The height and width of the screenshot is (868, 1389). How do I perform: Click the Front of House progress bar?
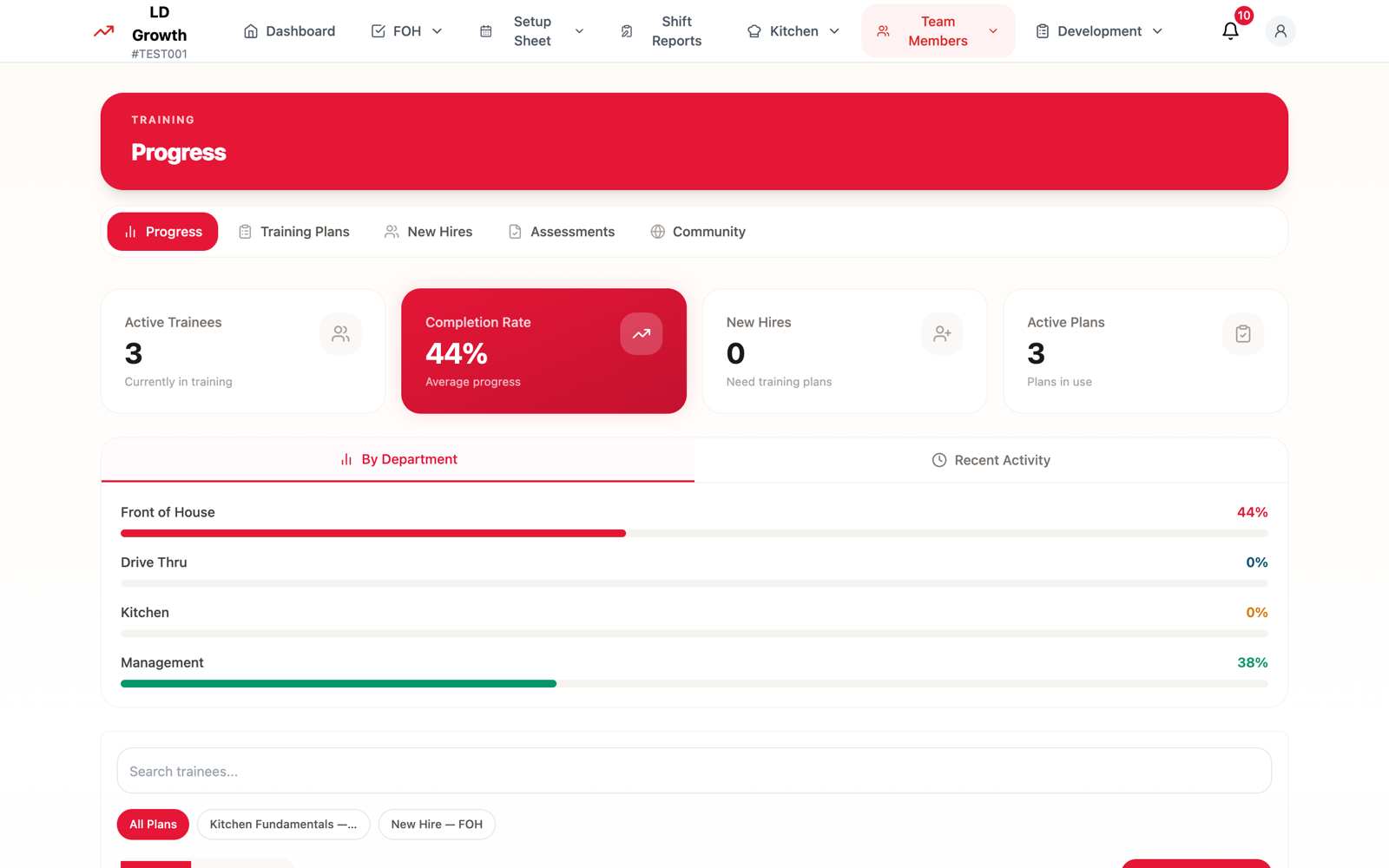click(694, 534)
